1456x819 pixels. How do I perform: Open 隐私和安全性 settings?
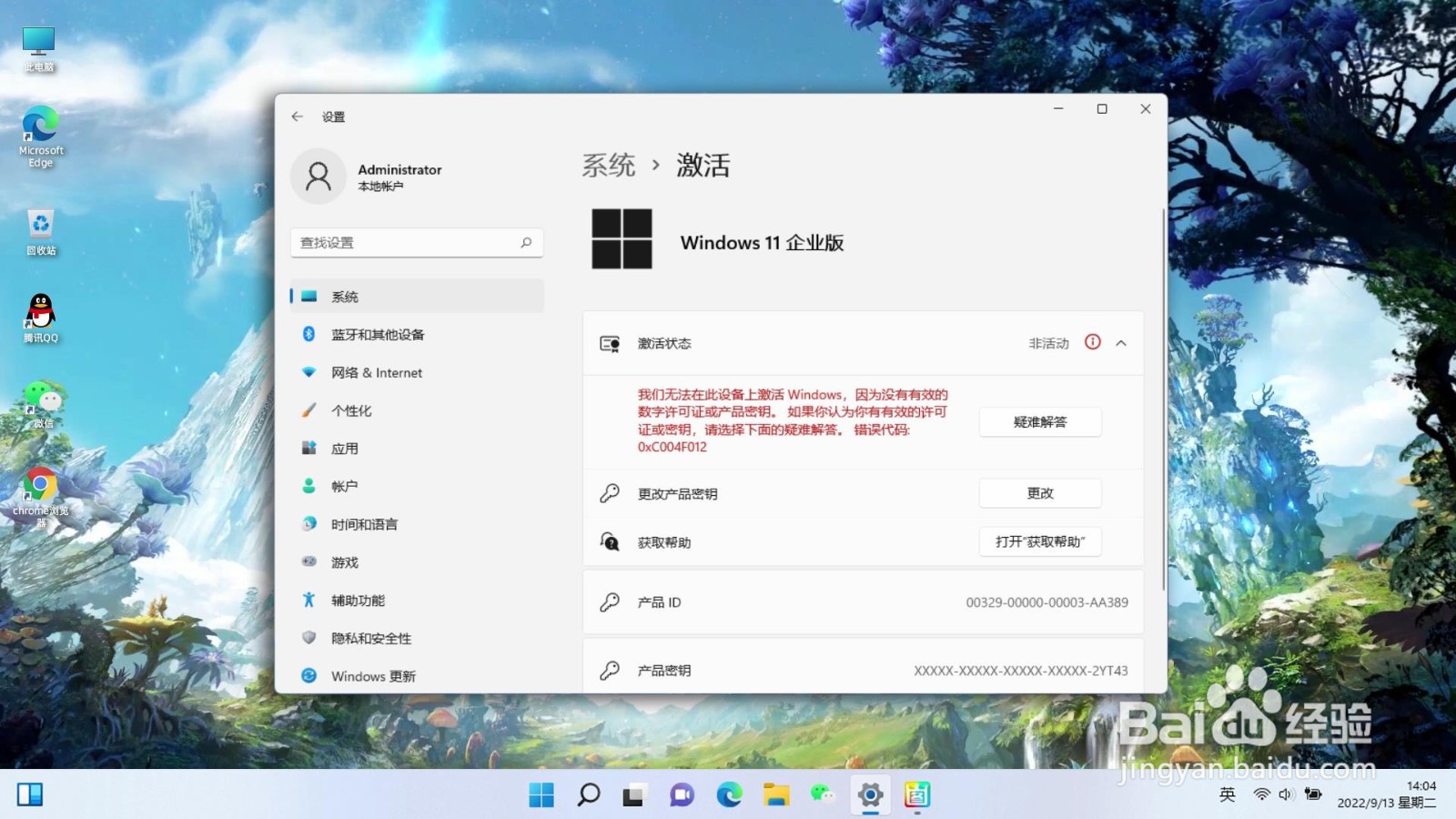click(417, 639)
